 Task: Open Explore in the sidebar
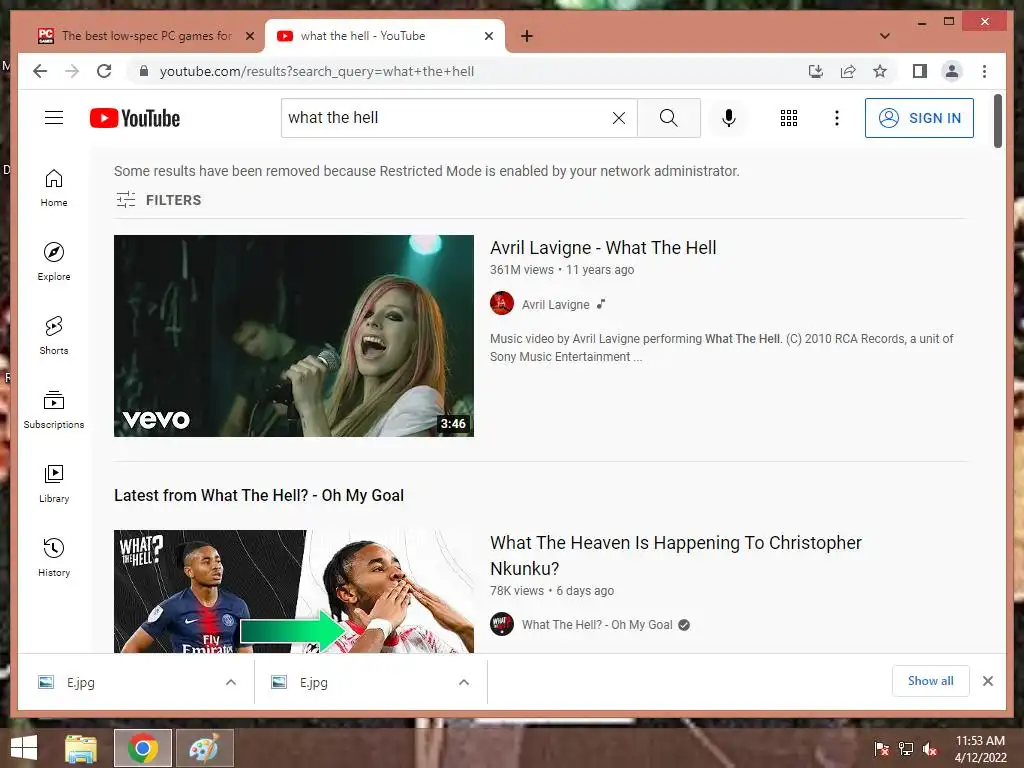[54, 262]
